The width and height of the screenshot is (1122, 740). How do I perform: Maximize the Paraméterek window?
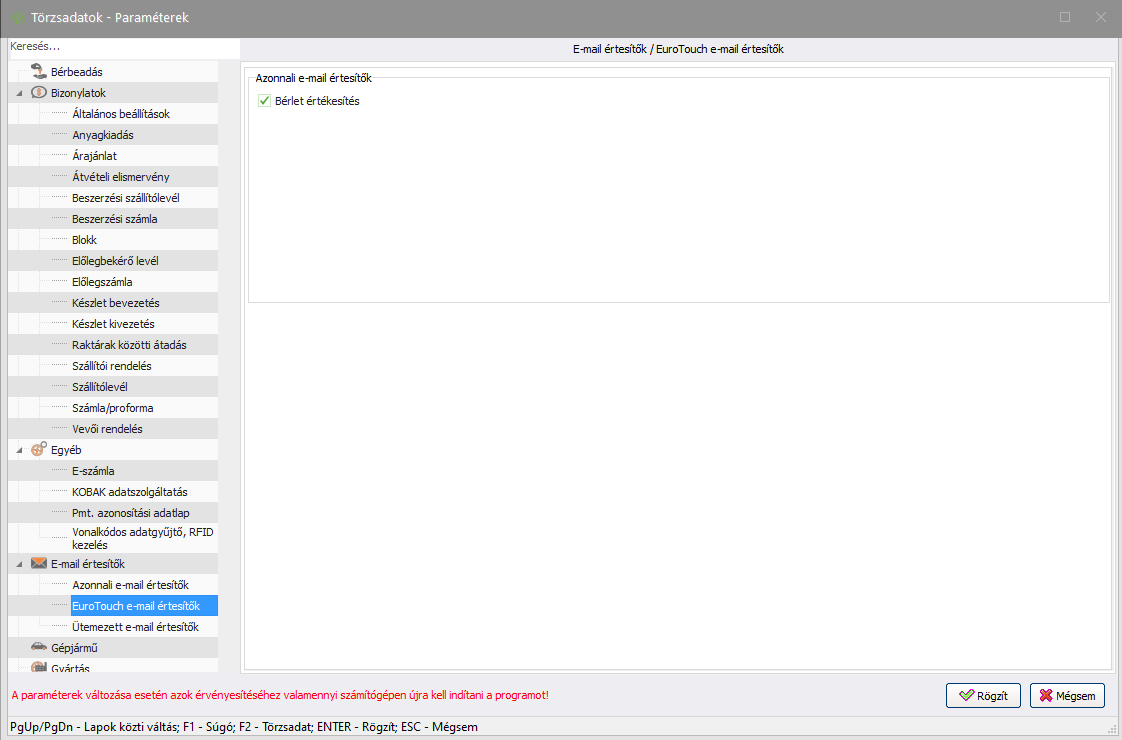click(x=1065, y=18)
